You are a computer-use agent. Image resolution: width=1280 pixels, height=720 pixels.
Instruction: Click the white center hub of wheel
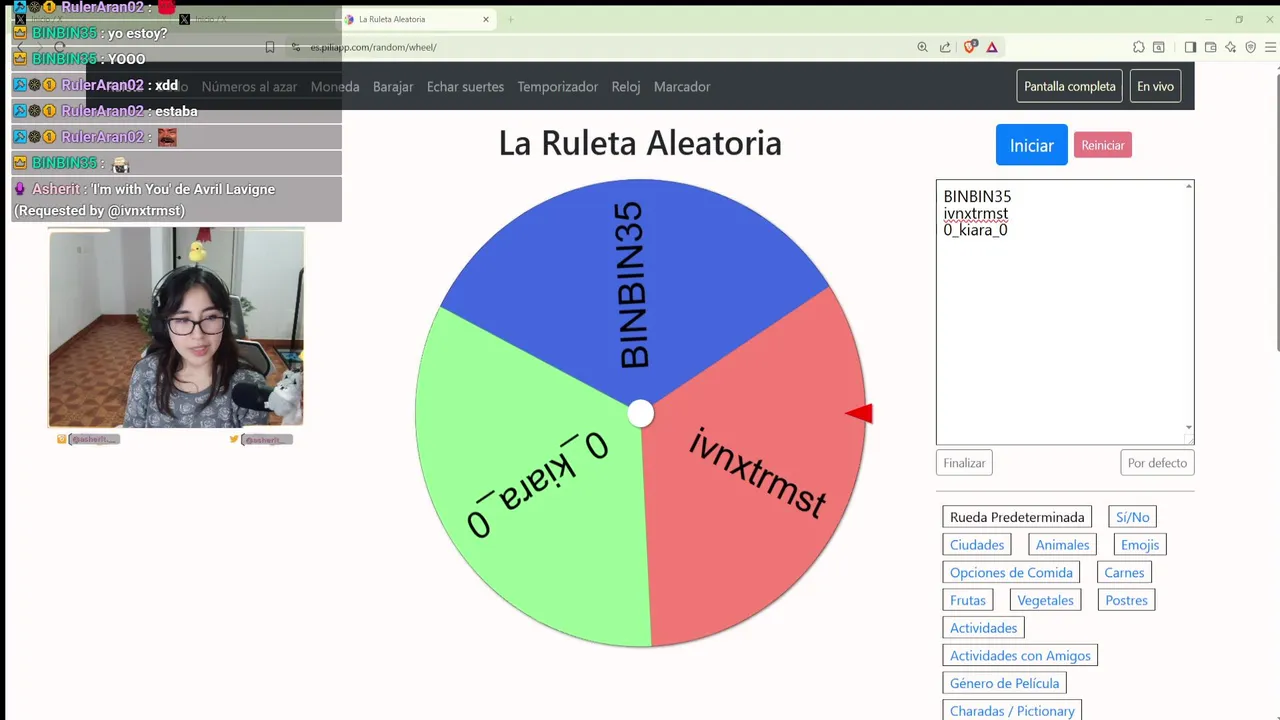click(640, 413)
